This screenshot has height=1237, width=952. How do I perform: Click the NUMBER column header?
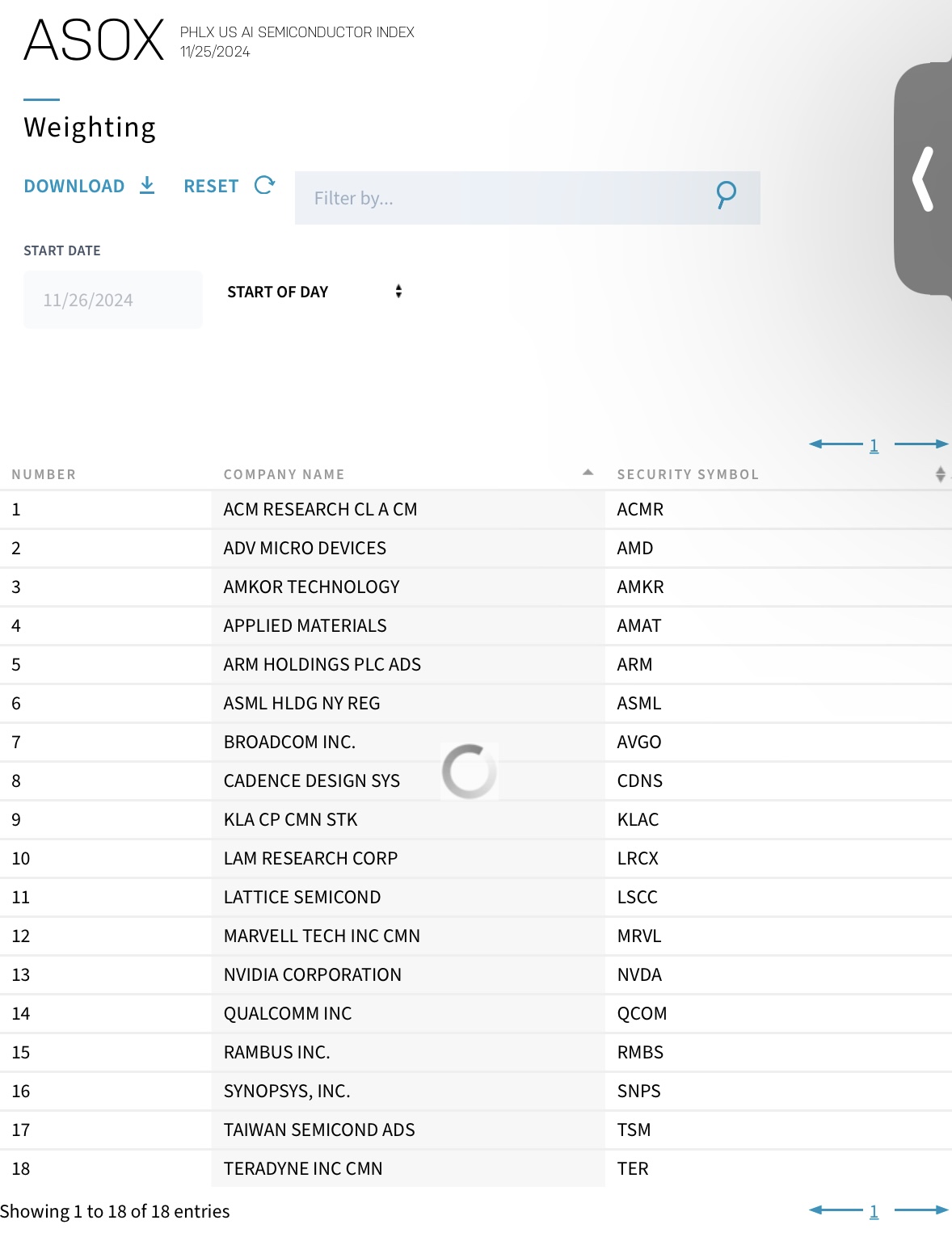(x=44, y=474)
